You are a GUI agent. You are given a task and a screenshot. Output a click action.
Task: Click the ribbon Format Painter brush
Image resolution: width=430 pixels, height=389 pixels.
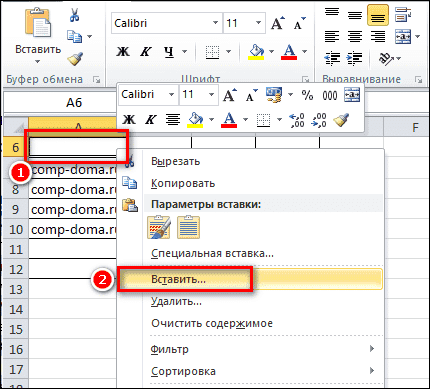pos(75,59)
